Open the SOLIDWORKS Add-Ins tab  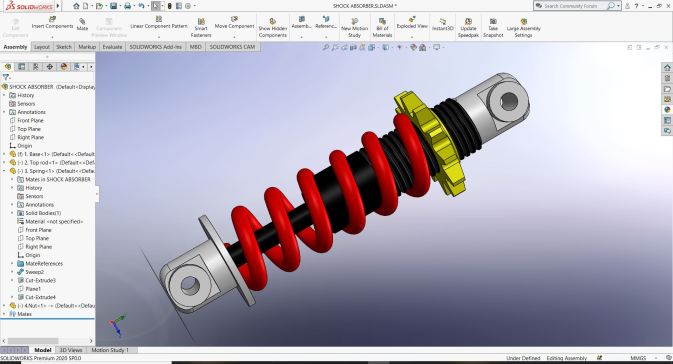click(155, 47)
